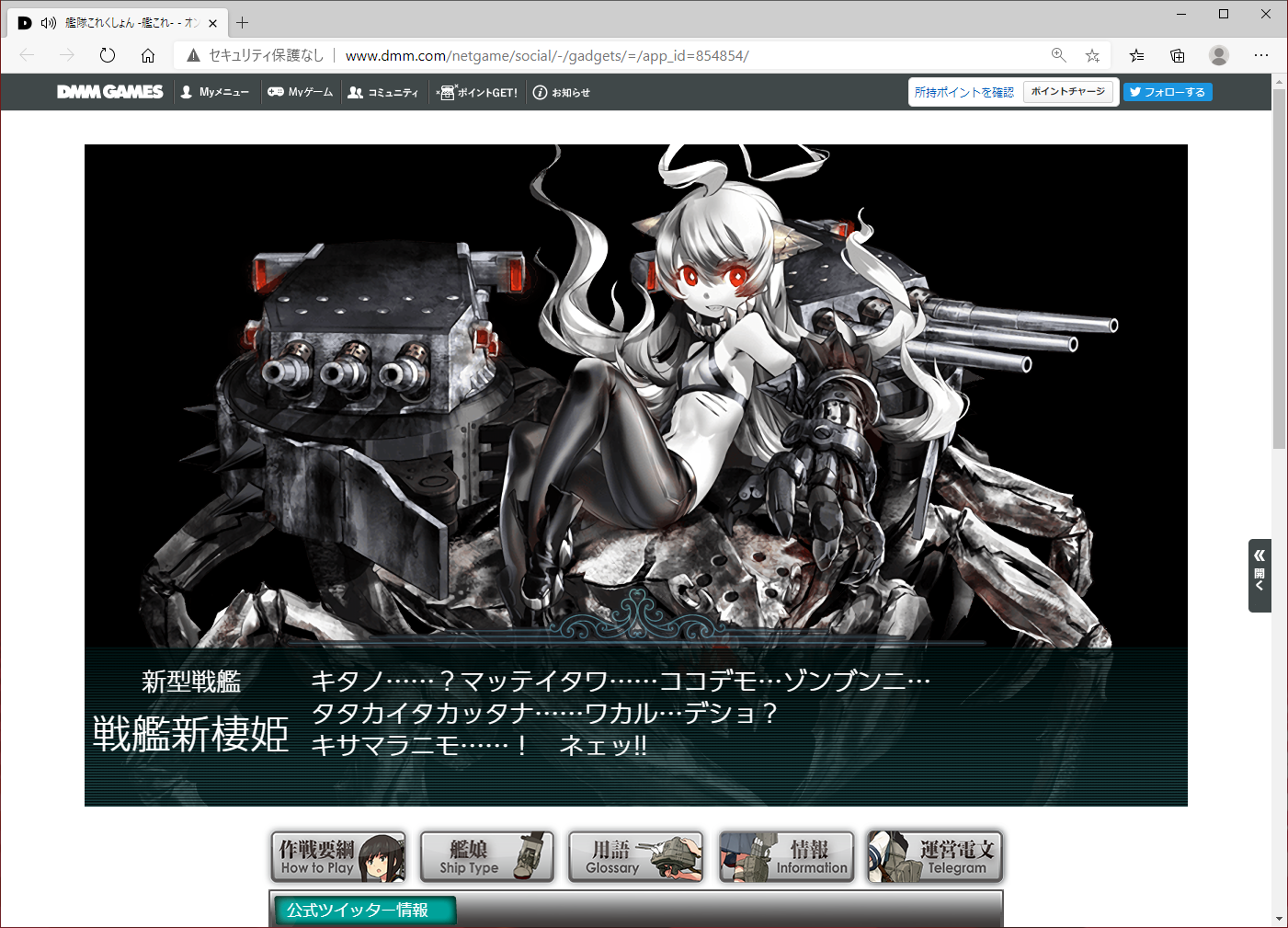Click the 戦艦新棲姫 name text
This screenshot has width=1288, height=928.
[190, 734]
